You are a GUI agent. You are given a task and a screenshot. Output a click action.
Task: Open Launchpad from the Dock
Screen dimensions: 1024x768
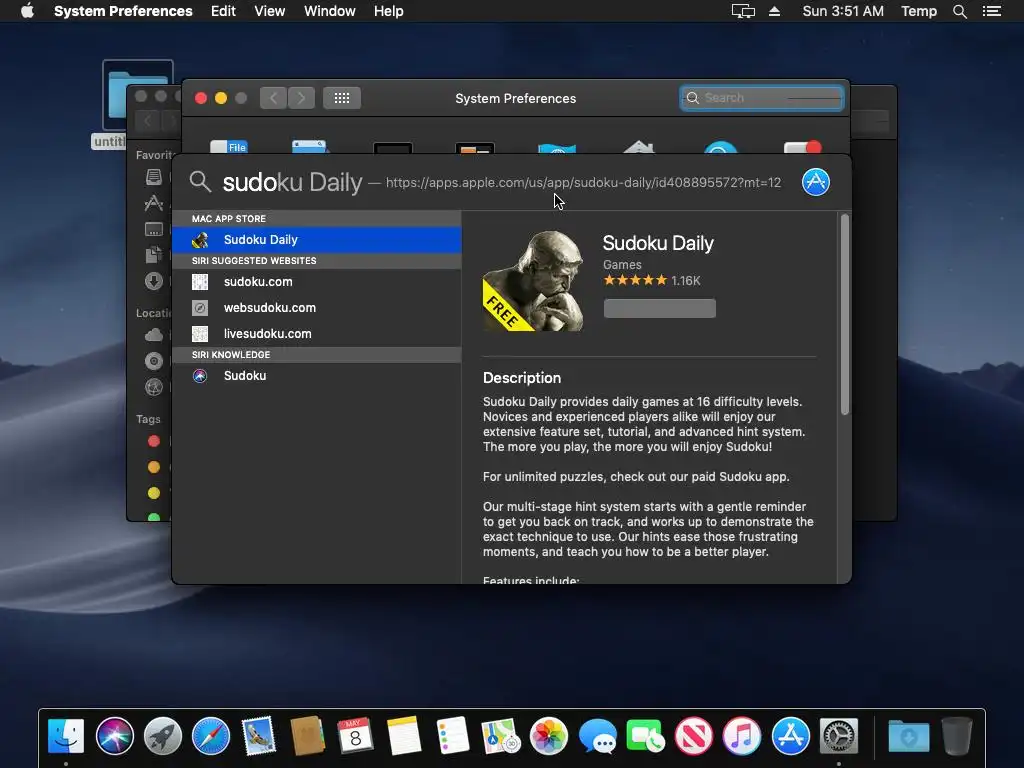(163, 735)
